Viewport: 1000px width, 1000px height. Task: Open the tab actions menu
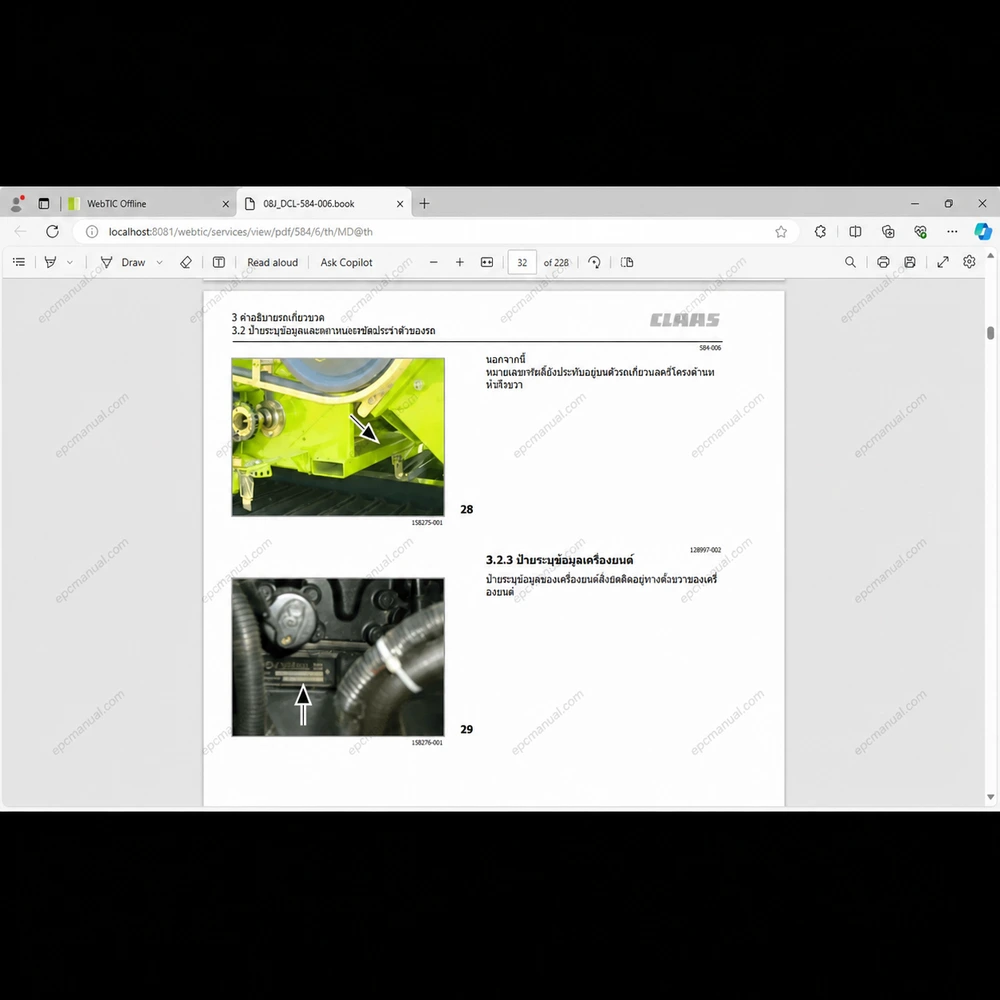tap(43, 203)
